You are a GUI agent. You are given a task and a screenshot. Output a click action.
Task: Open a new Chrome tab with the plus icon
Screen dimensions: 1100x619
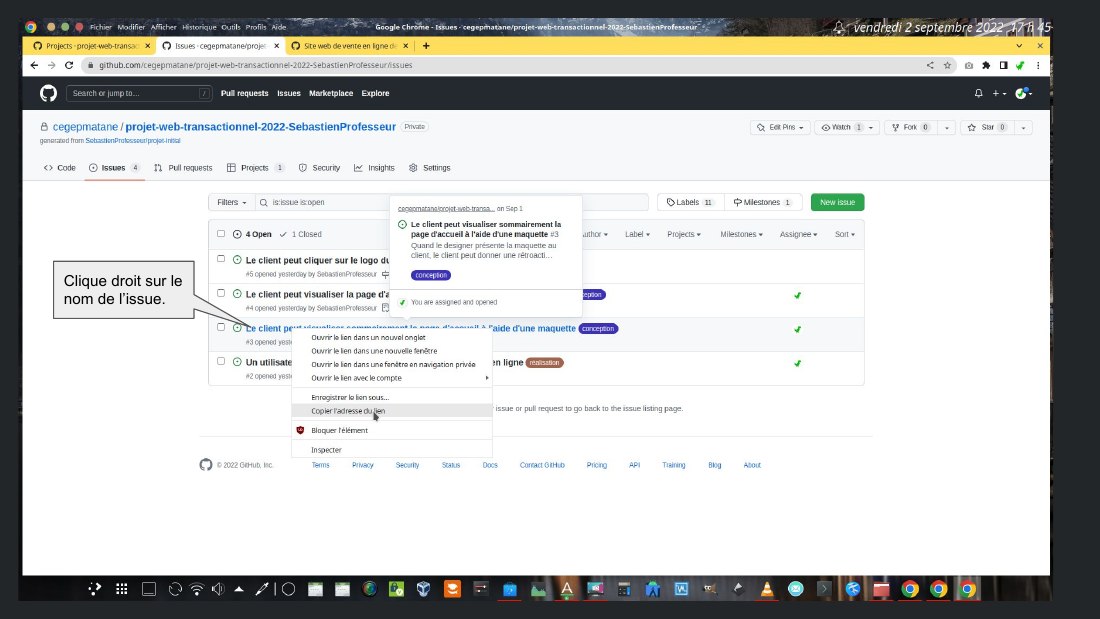click(426, 46)
